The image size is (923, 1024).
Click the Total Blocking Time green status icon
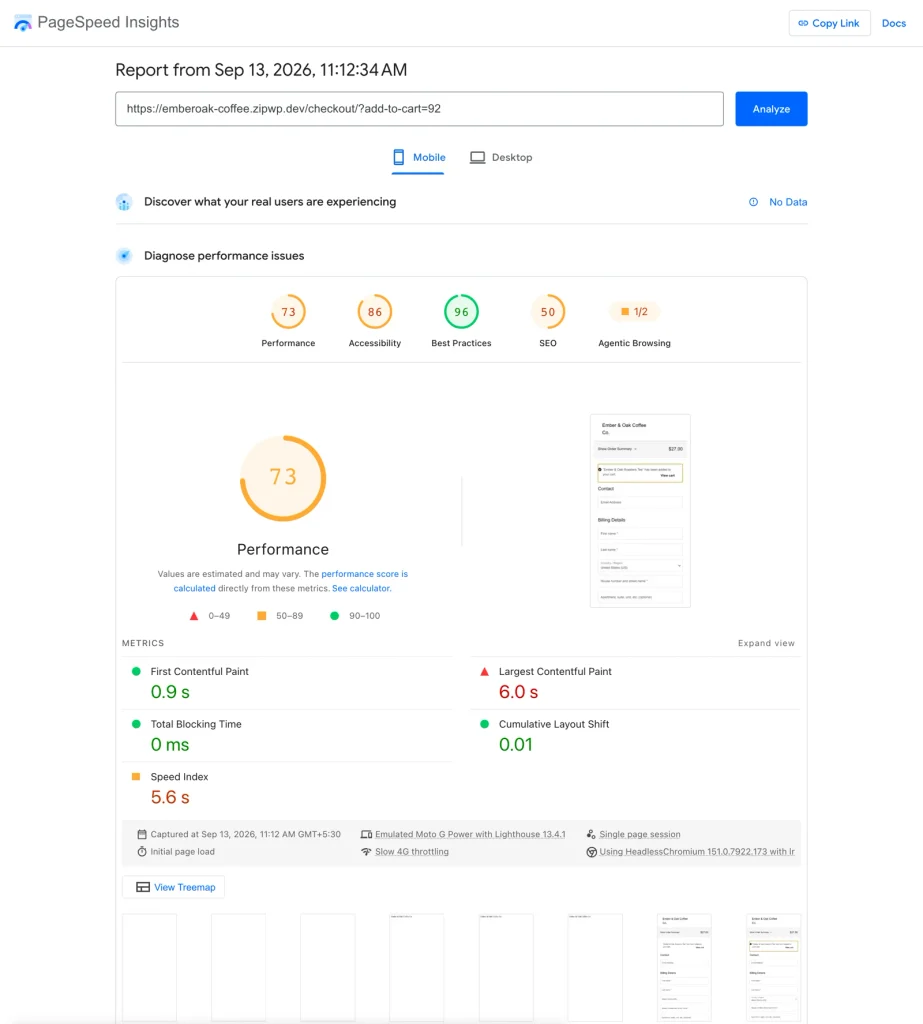(137, 724)
